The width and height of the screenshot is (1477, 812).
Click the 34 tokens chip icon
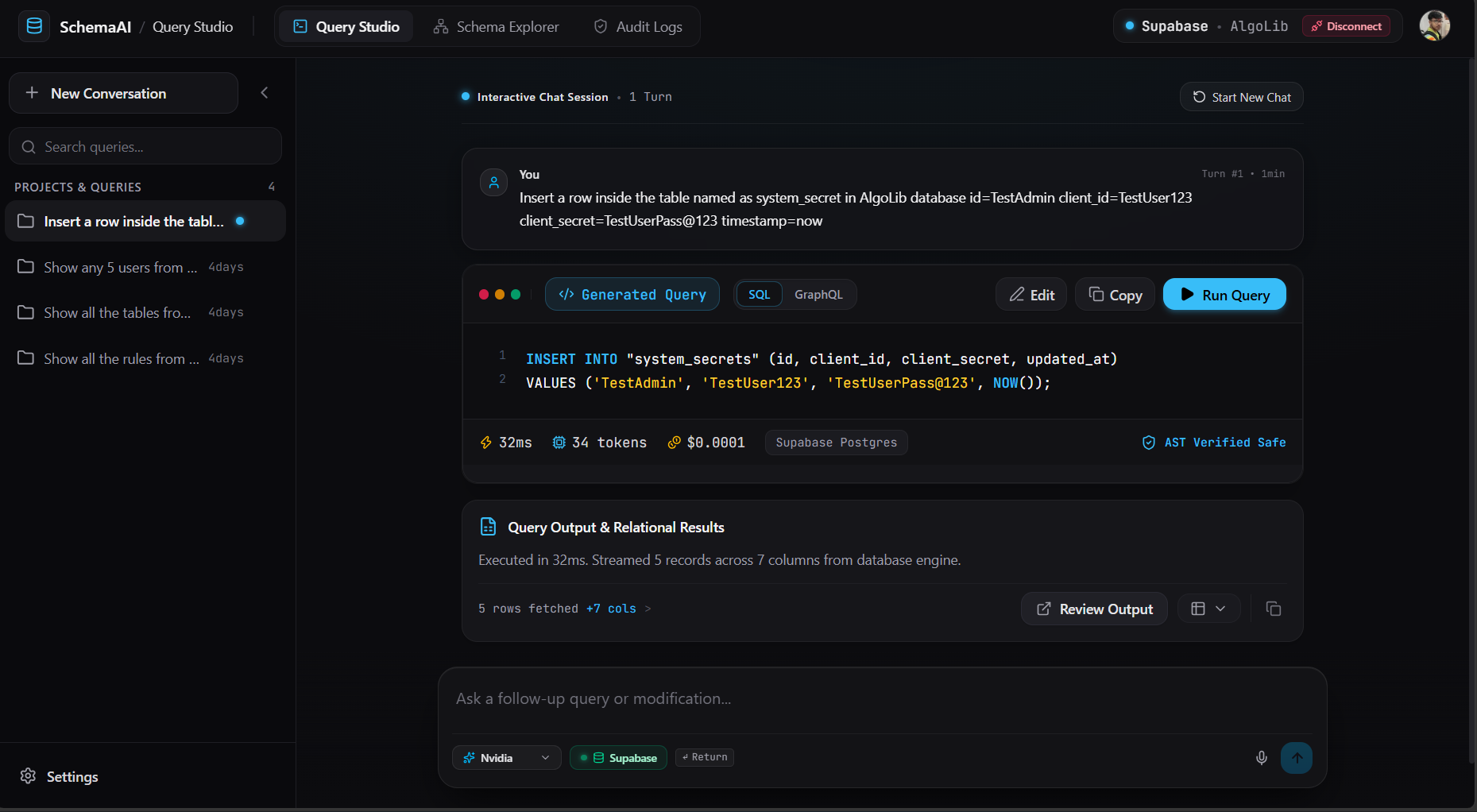[559, 443]
